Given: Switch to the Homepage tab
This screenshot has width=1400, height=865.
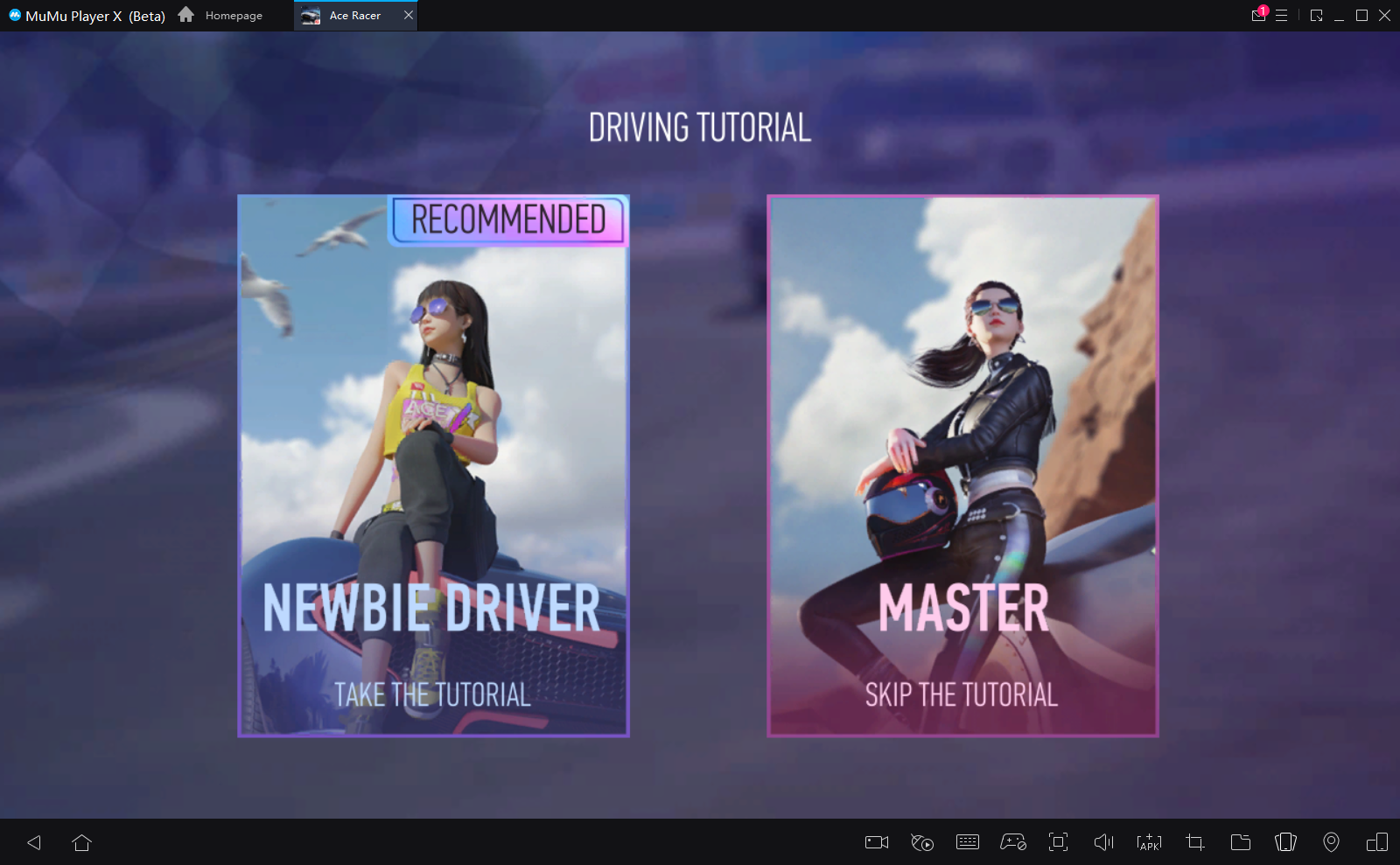Looking at the screenshot, I should pos(220,16).
